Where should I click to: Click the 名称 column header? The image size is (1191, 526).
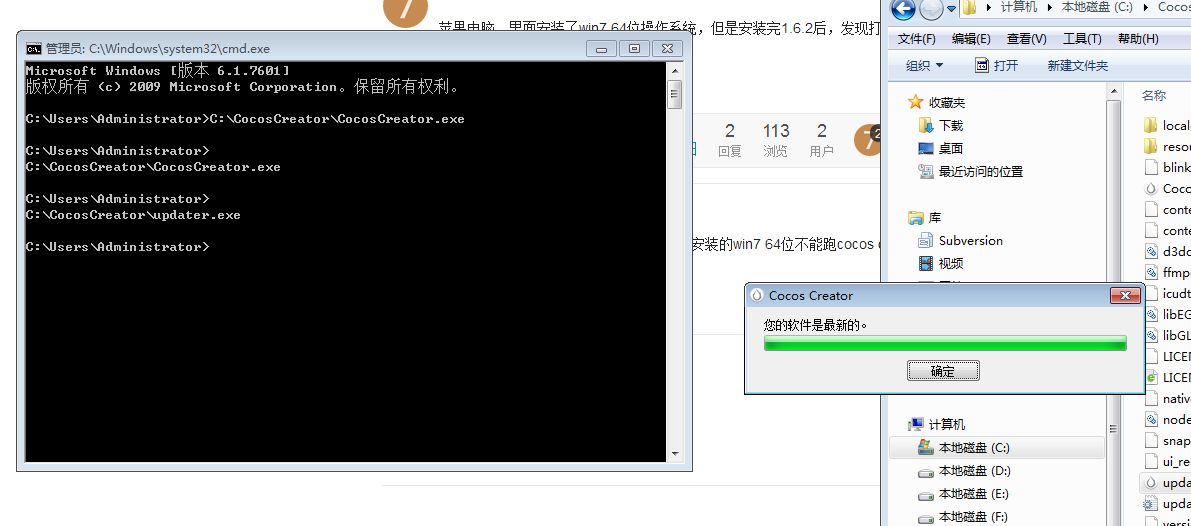(1154, 96)
